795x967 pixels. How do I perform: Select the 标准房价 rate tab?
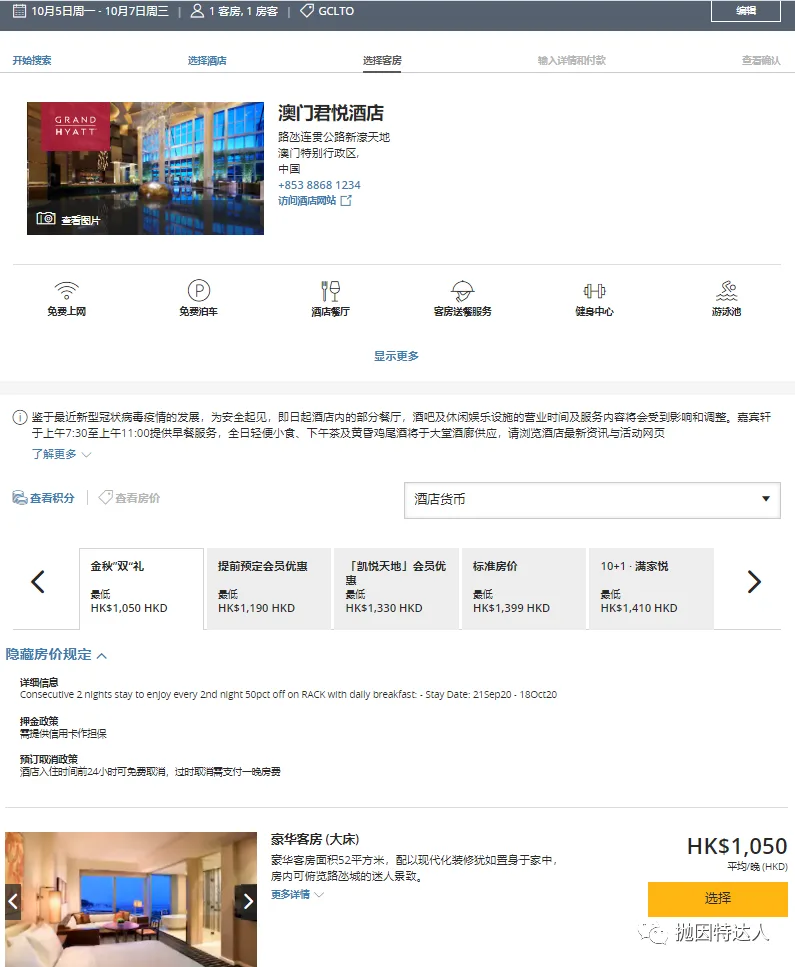click(x=524, y=588)
